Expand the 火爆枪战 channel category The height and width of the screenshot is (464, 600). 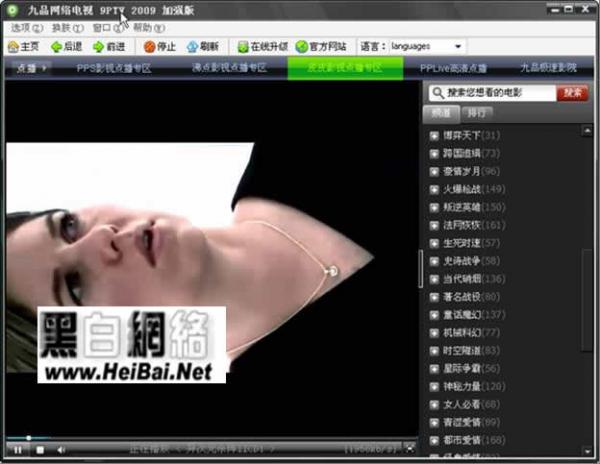point(434,189)
